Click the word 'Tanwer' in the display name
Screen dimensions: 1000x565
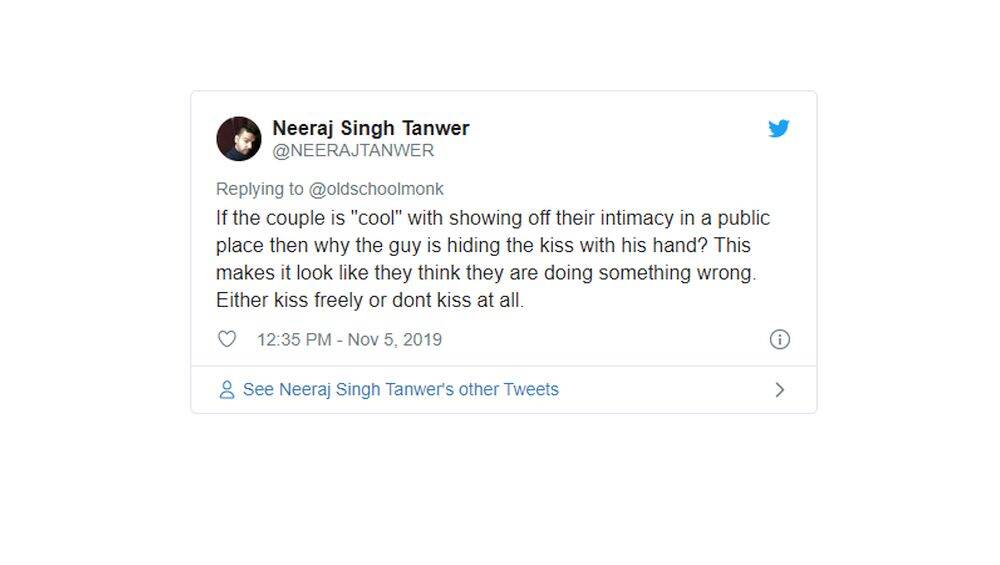tap(436, 128)
